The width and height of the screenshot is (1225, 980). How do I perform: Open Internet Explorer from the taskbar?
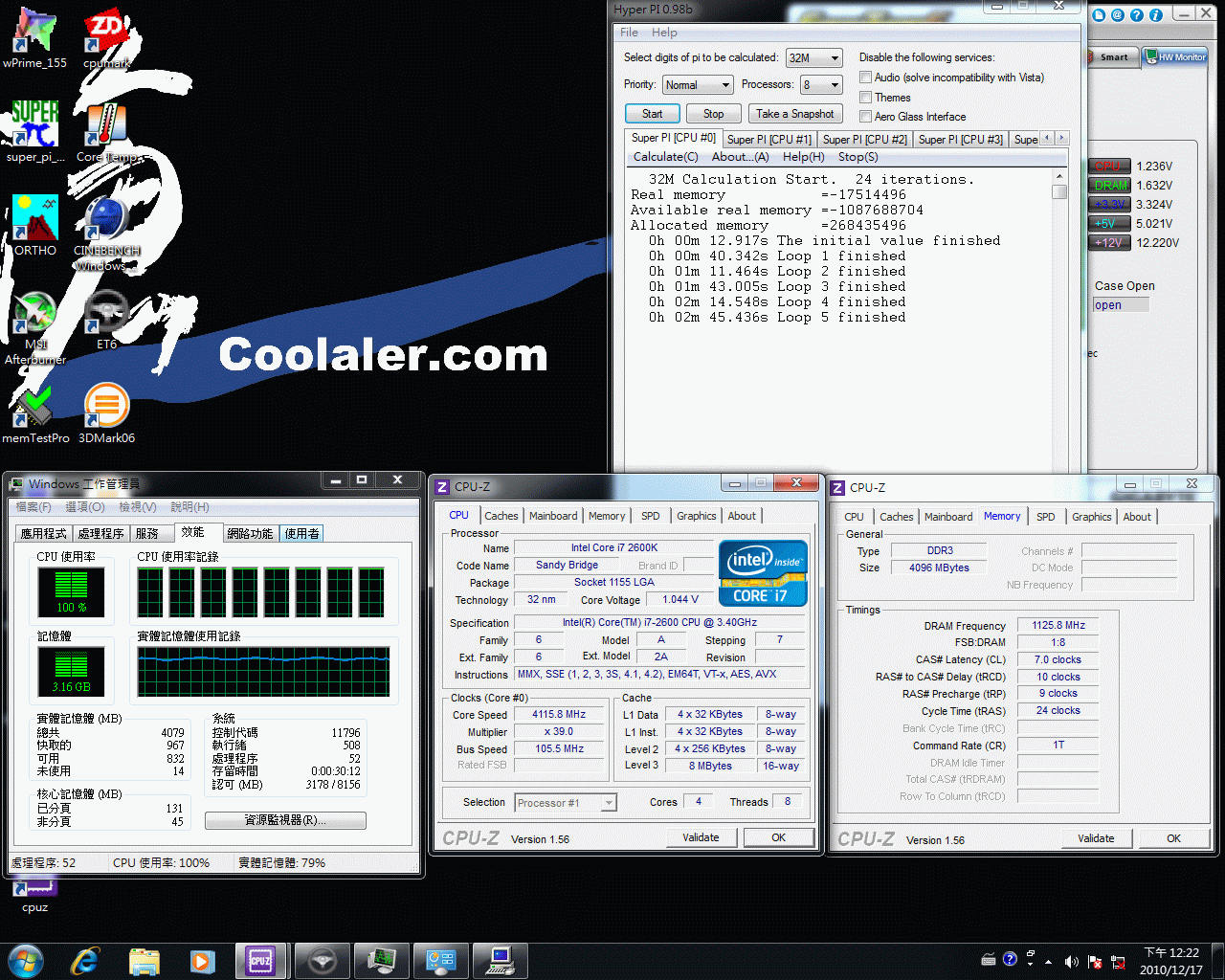pos(85,960)
